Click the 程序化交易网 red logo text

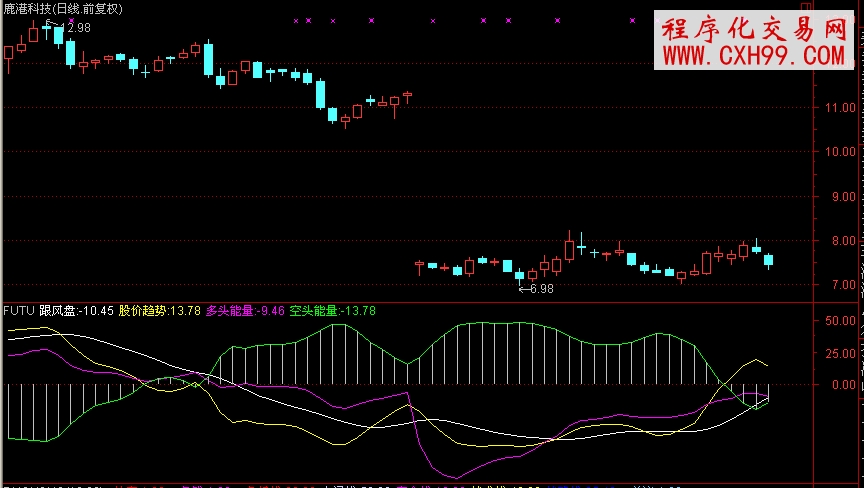click(x=752, y=28)
